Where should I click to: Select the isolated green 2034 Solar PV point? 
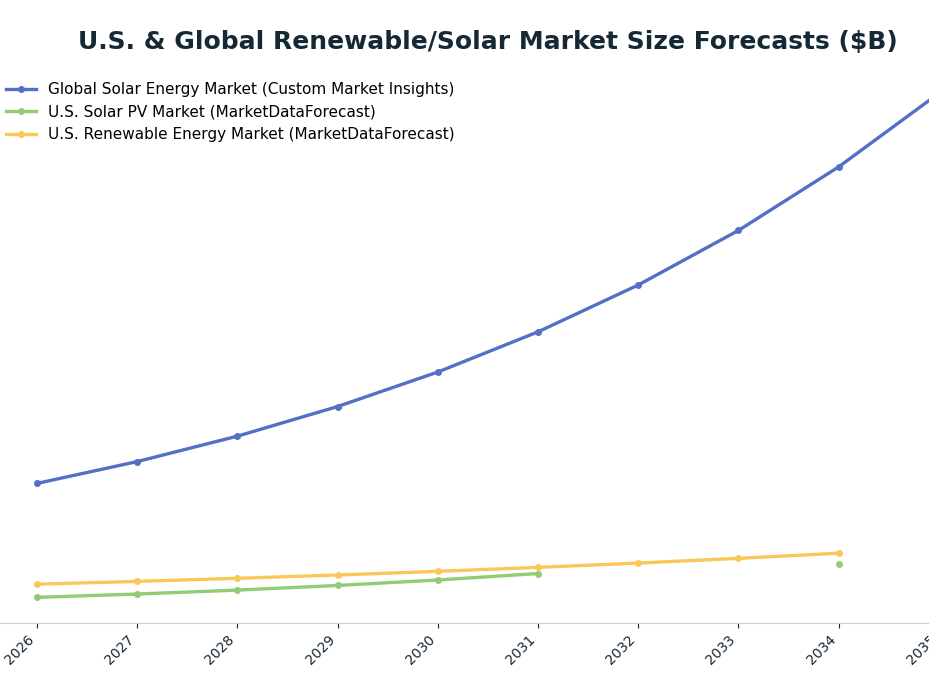point(840,565)
